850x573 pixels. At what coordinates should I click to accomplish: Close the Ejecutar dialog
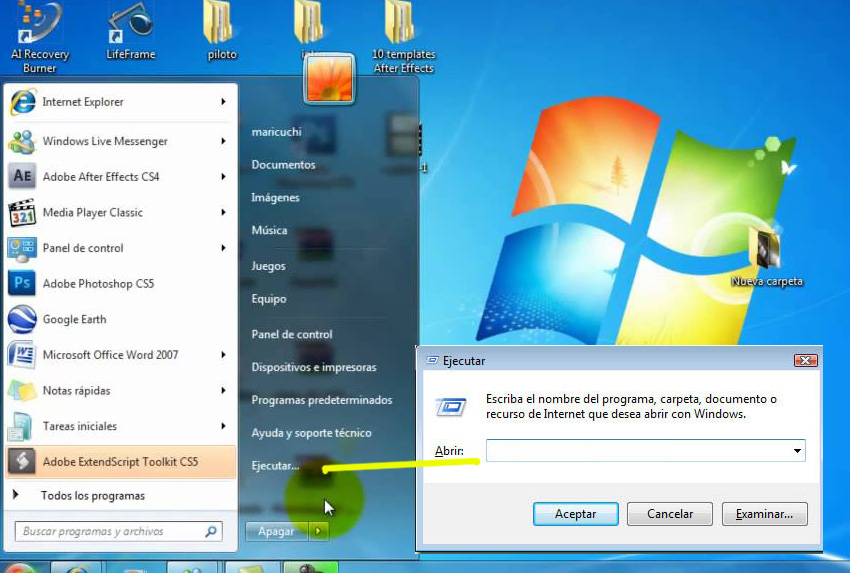pyautogui.click(x=805, y=360)
